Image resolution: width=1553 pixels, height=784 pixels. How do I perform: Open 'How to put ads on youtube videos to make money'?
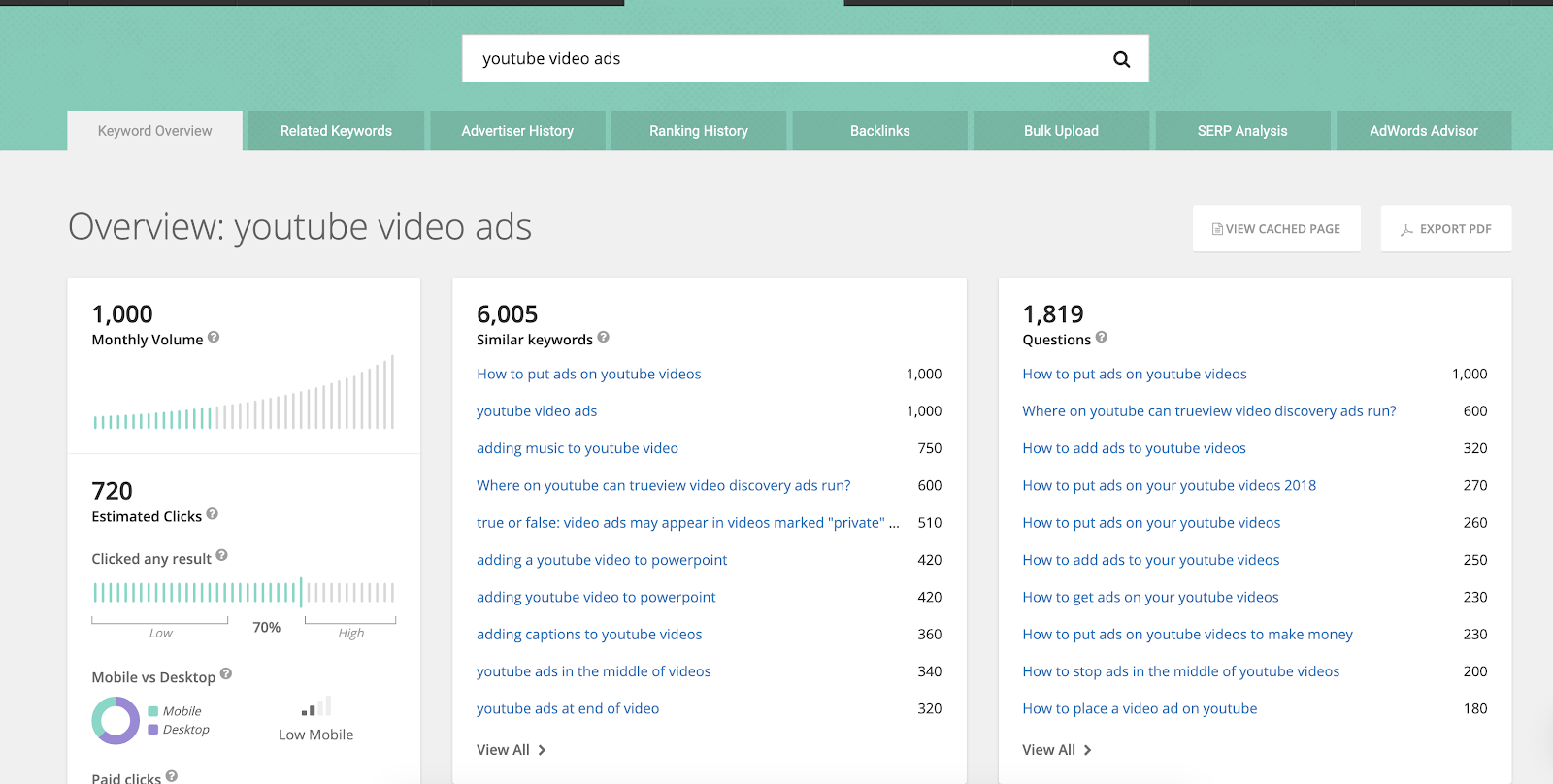click(x=1187, y=635)
